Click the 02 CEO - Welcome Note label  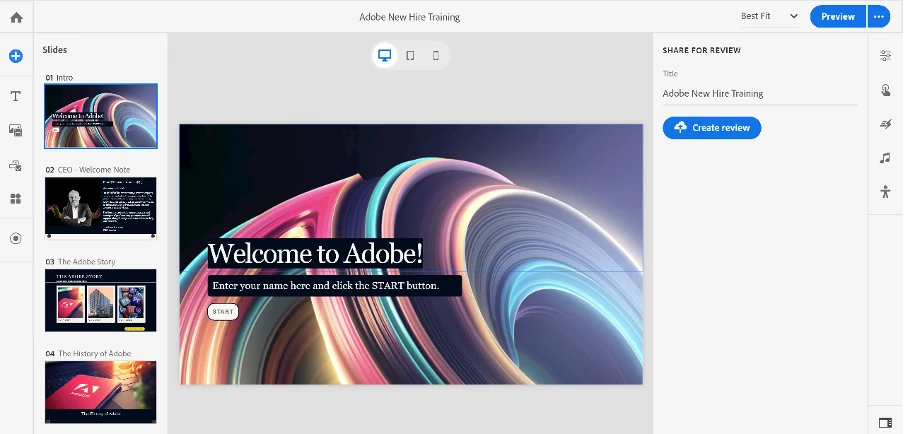[x=88, y=169]
